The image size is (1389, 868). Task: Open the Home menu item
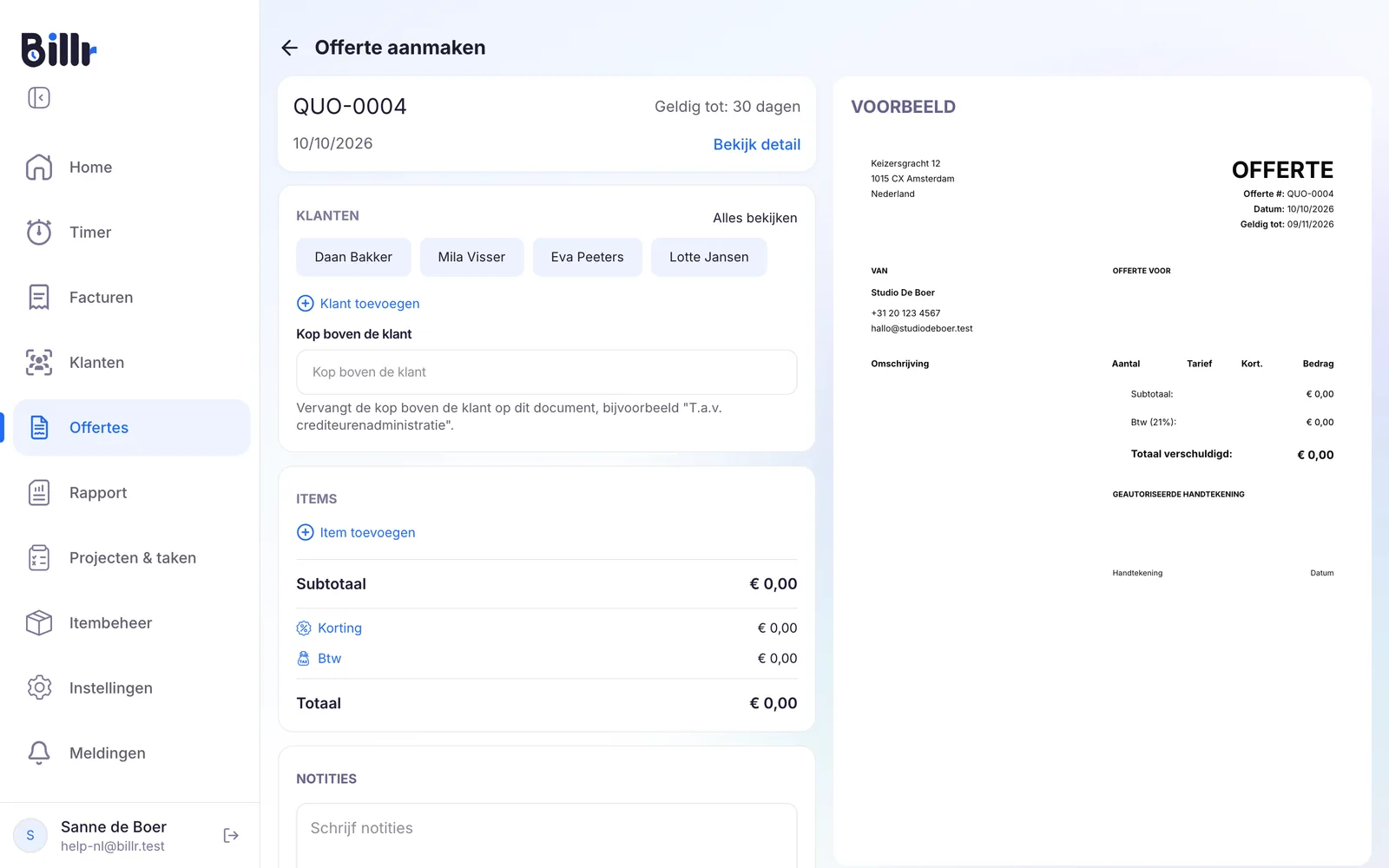[x=132, y=167]
